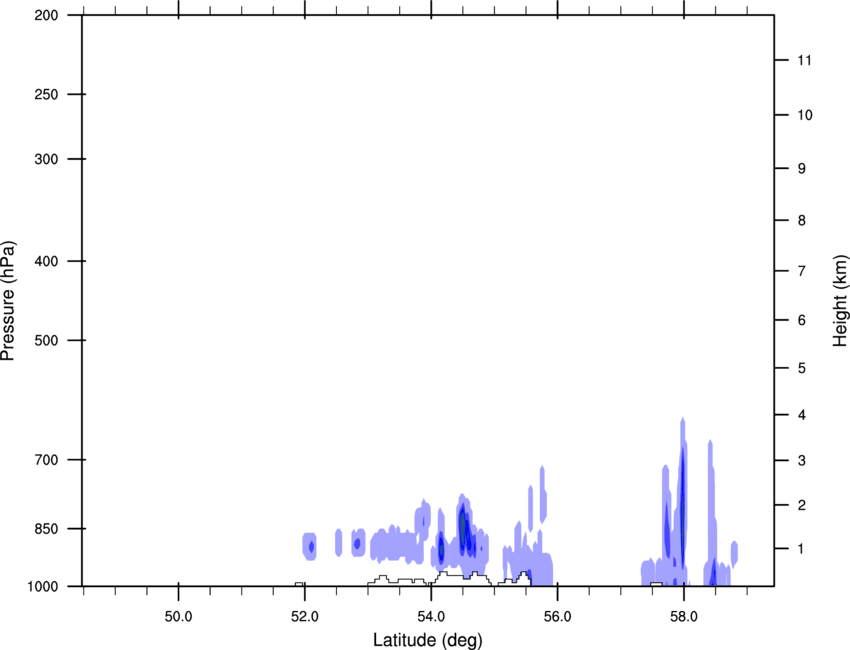Click the 5 km height label
This screenshot has width=850, height=650.
(x=802, y=368)
